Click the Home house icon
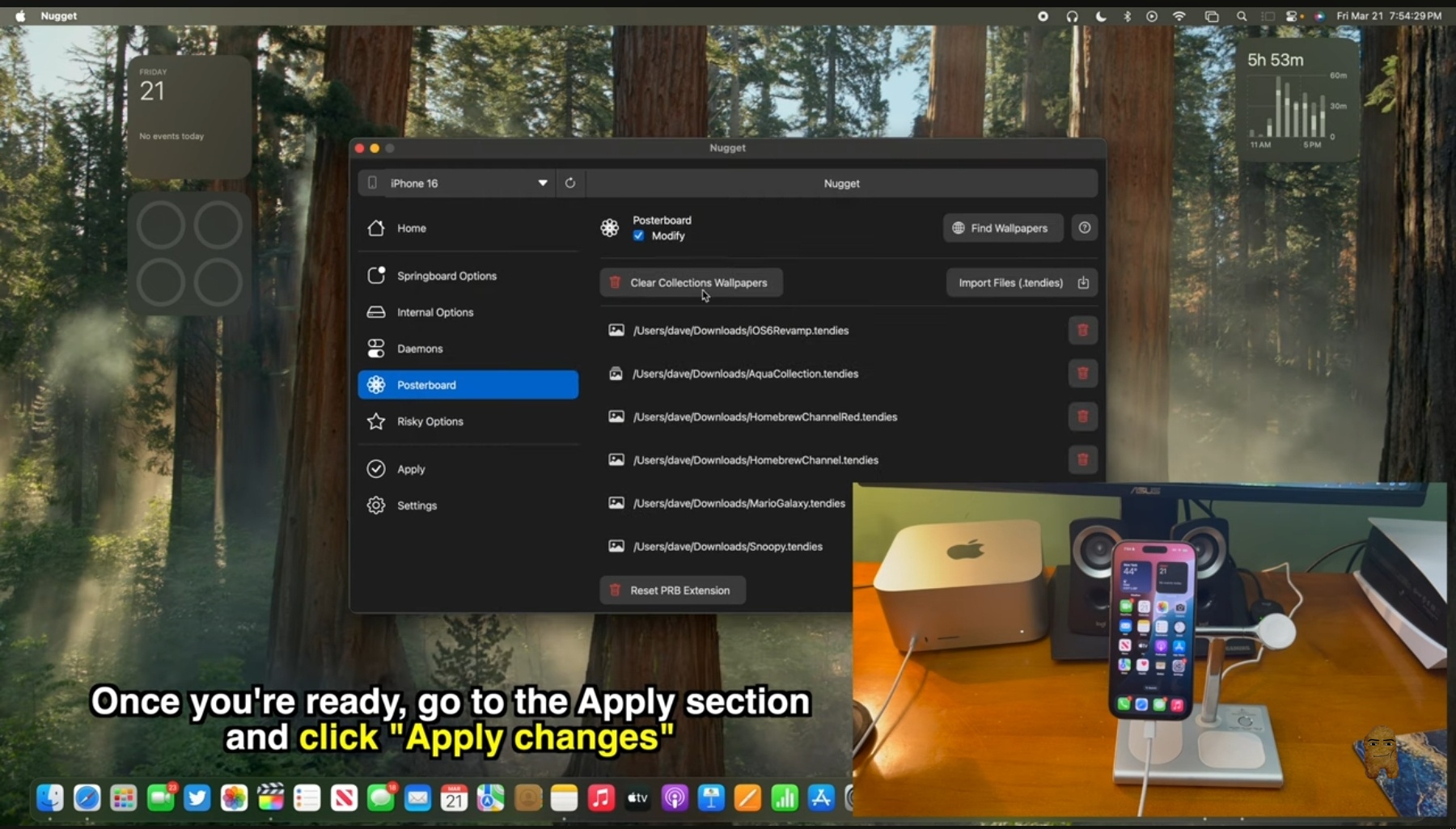Screen dimensions: 1456x829 click(x=376, y=228)
